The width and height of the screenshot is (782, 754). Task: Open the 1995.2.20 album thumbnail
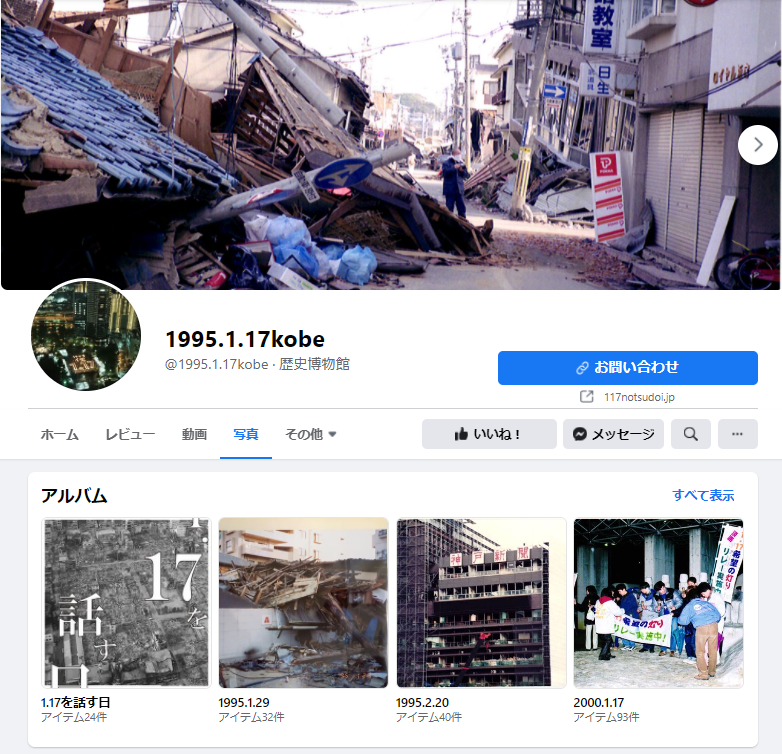click(481, 603)
